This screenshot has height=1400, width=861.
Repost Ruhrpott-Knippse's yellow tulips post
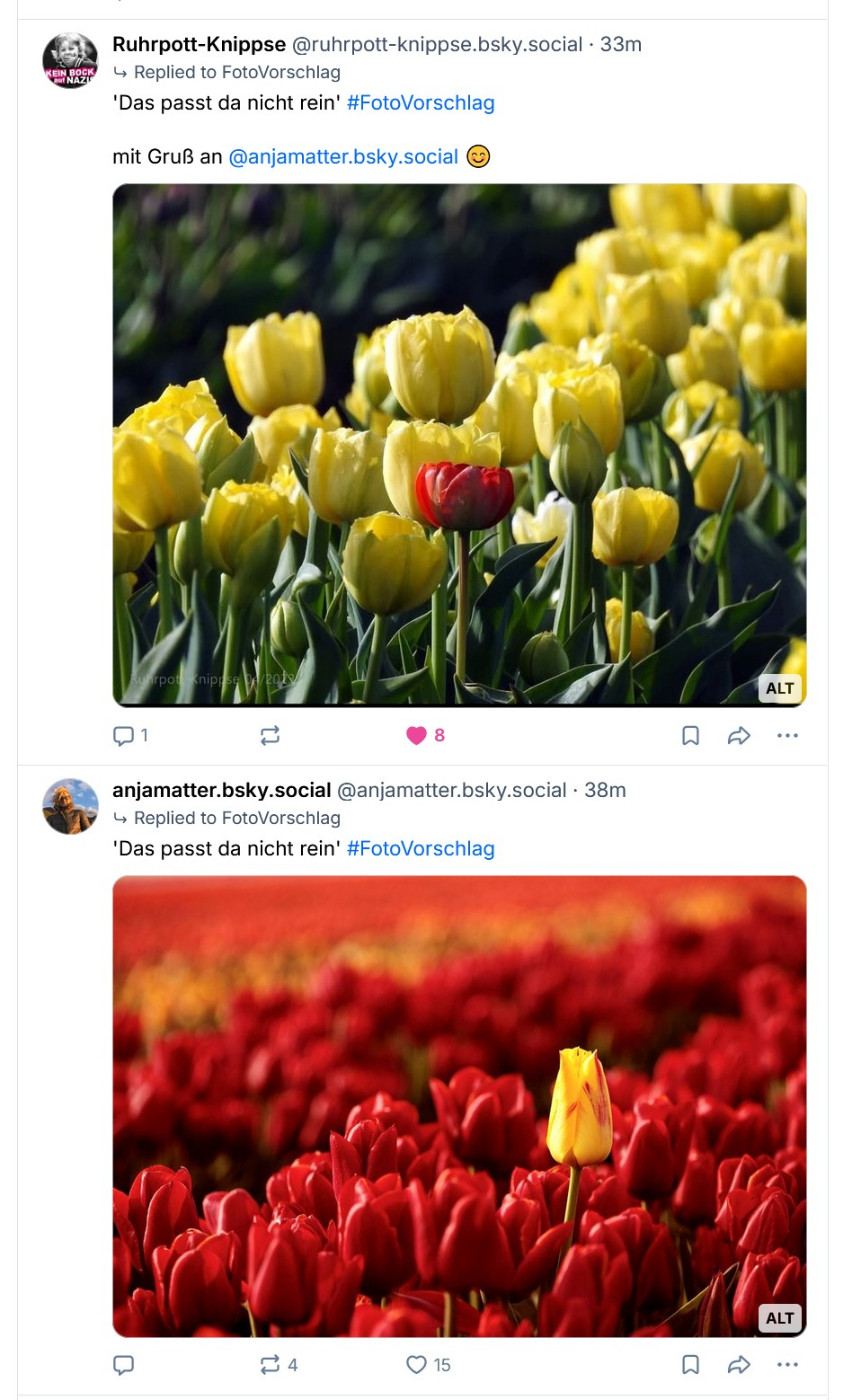click(270, 736)
